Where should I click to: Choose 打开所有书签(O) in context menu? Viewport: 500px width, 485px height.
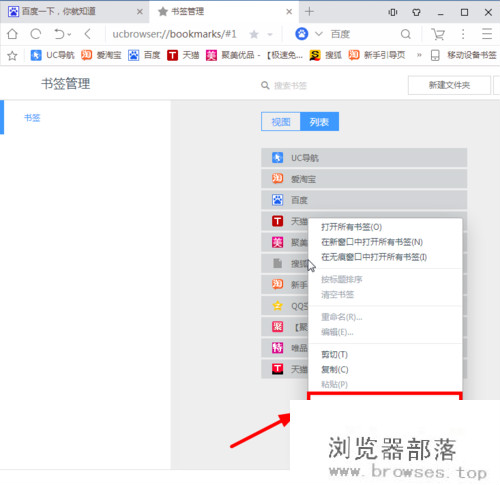click(385, 227)
